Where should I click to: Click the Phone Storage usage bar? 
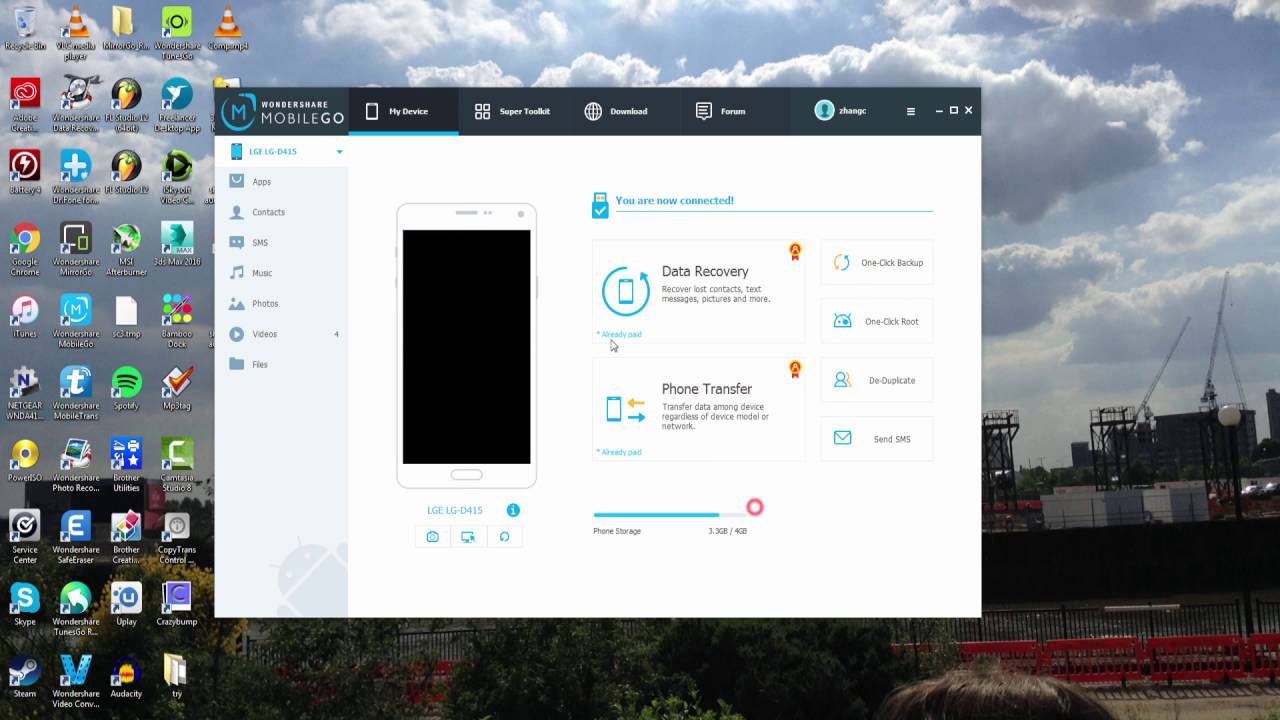coord(669,515)
